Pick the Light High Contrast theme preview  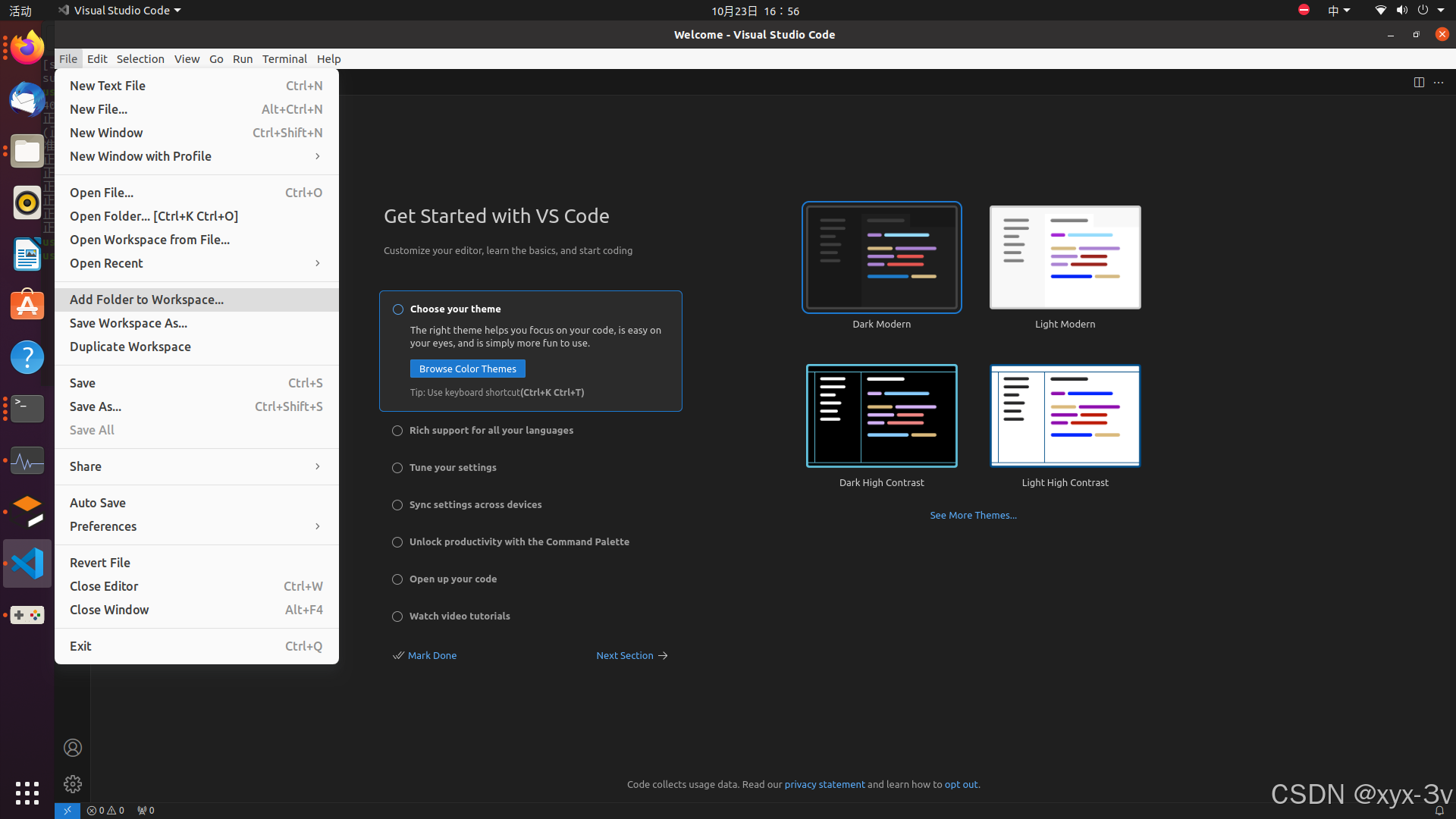[1065, 416]
